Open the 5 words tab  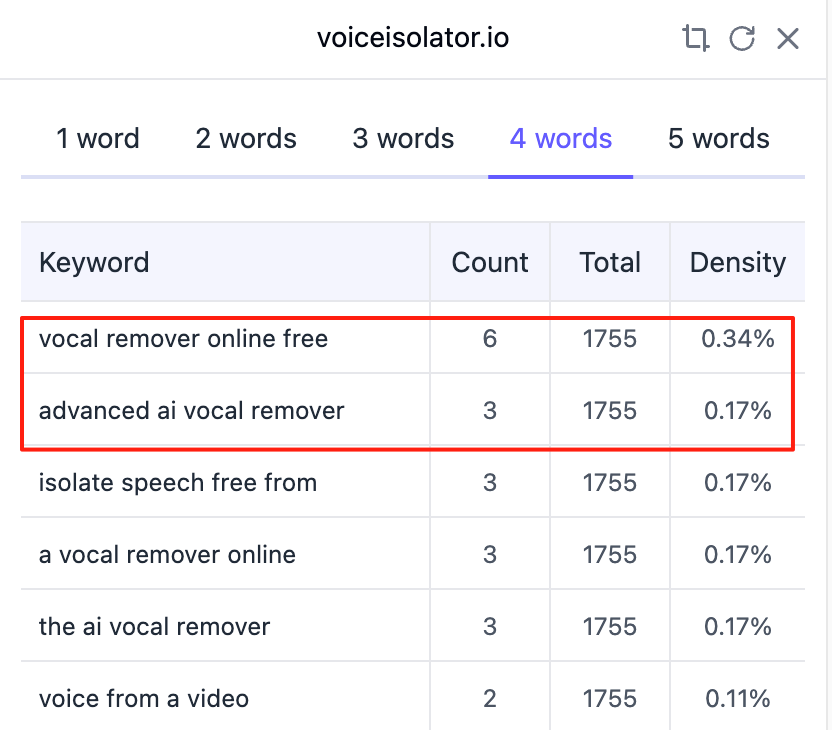[718, 139]
